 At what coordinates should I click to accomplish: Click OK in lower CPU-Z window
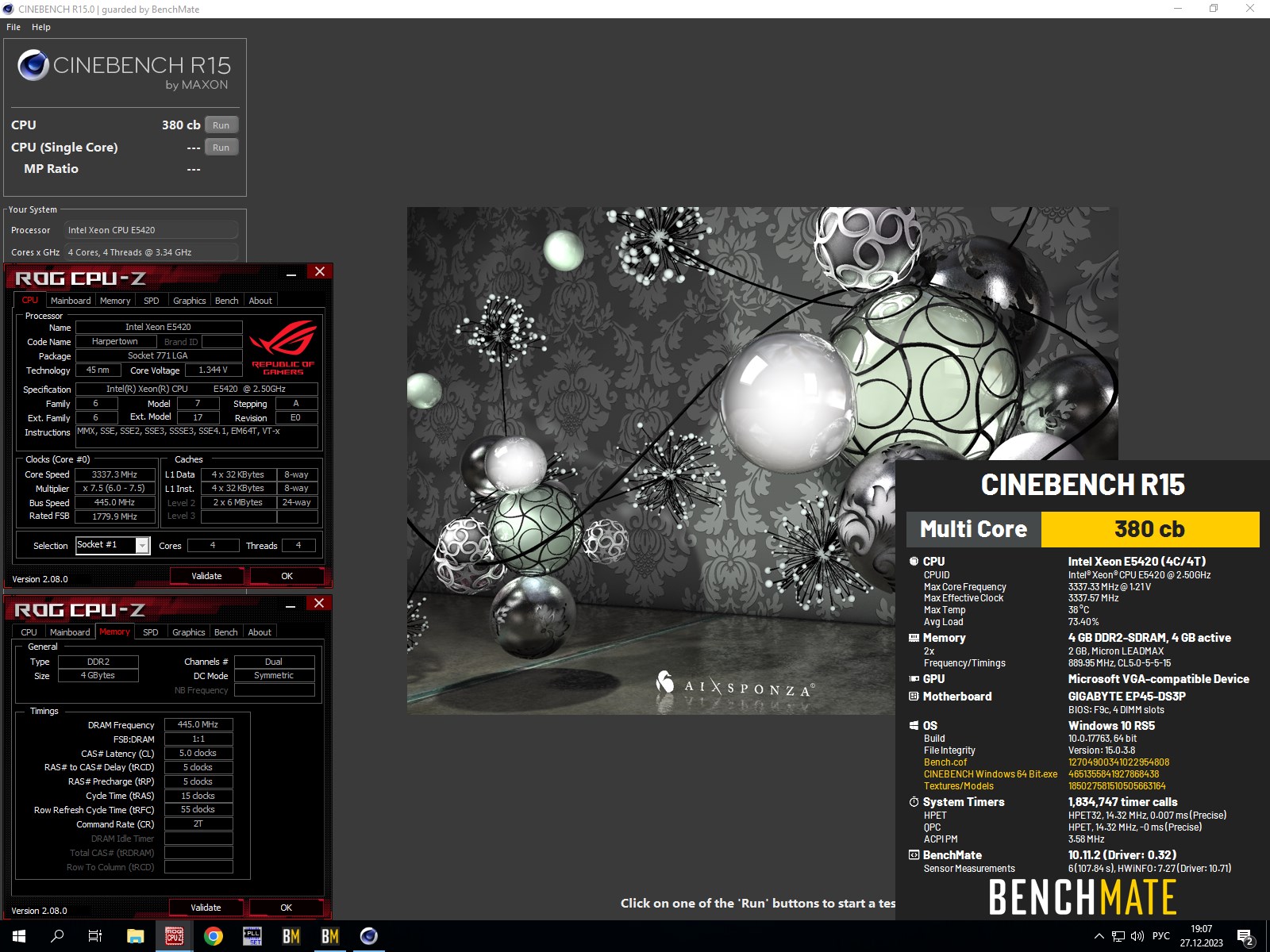(287, 908)
